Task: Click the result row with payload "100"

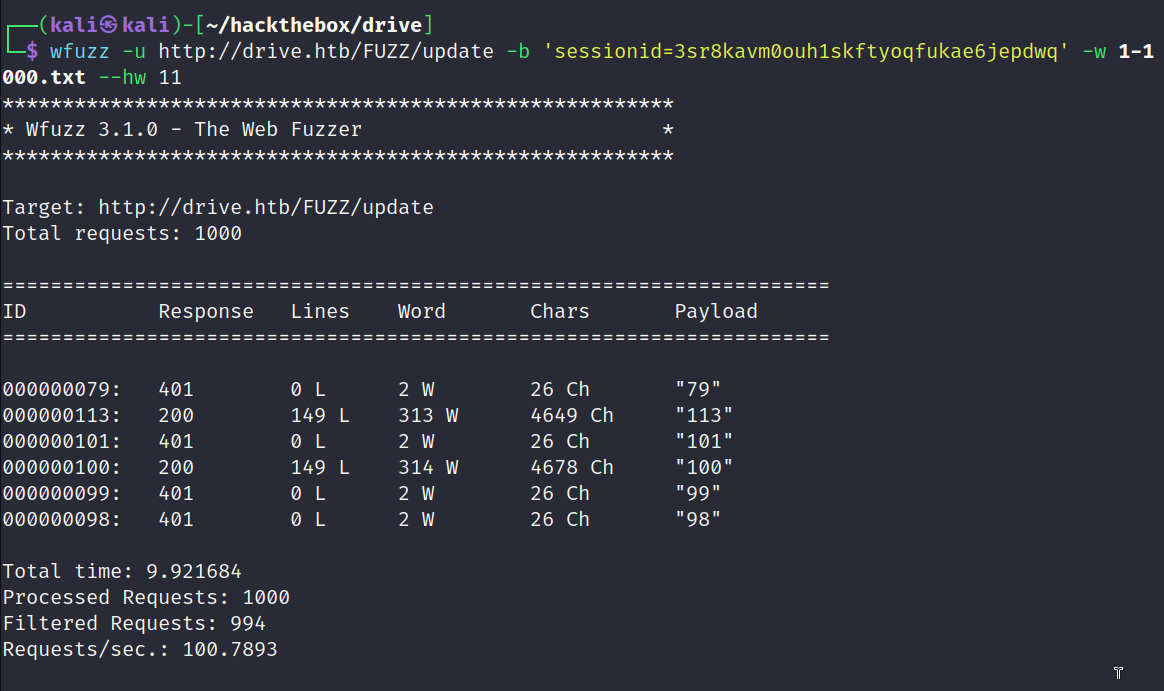Action: [x=367, y=468]
